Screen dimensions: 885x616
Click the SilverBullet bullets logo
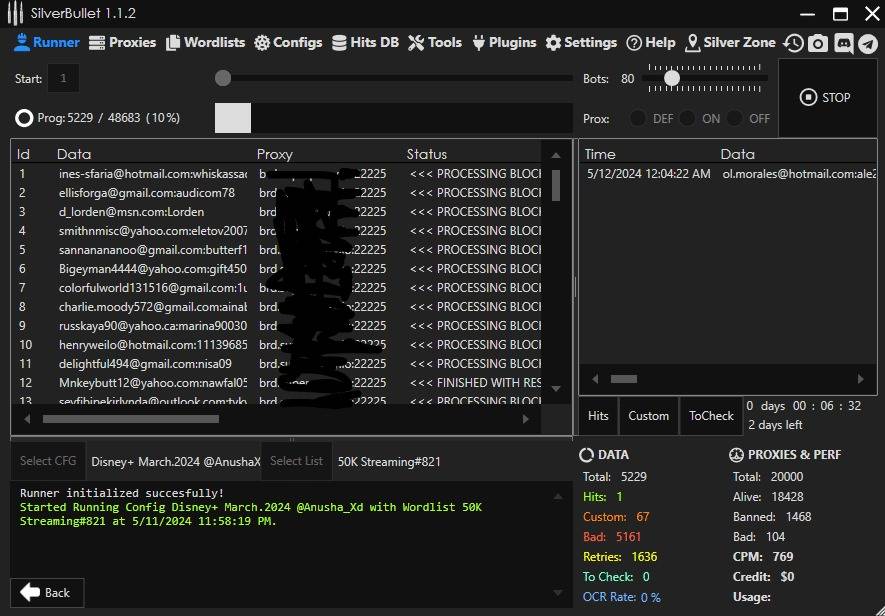(15, 13)
